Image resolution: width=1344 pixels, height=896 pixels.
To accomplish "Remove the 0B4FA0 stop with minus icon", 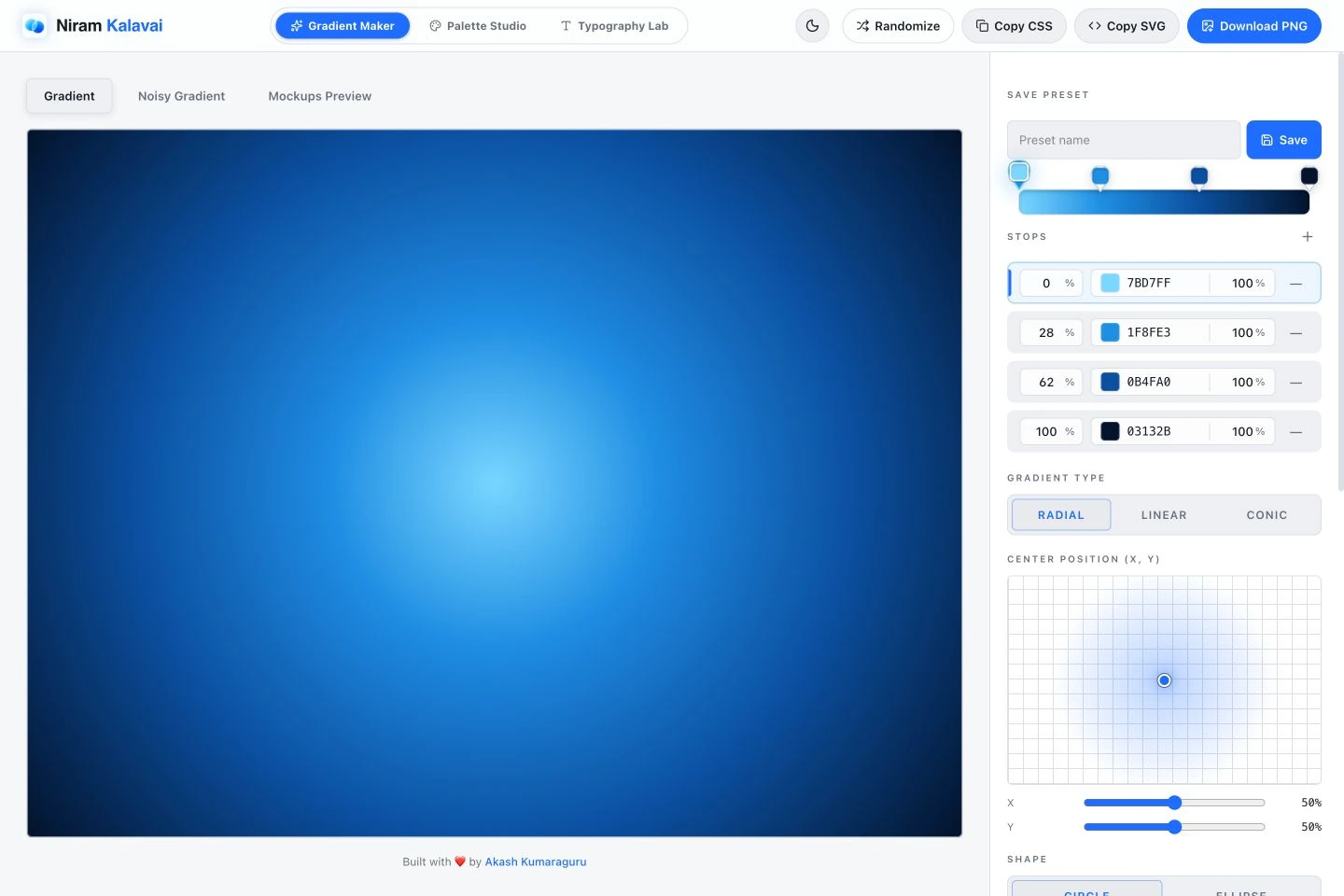I will [x=1295, y=383].
